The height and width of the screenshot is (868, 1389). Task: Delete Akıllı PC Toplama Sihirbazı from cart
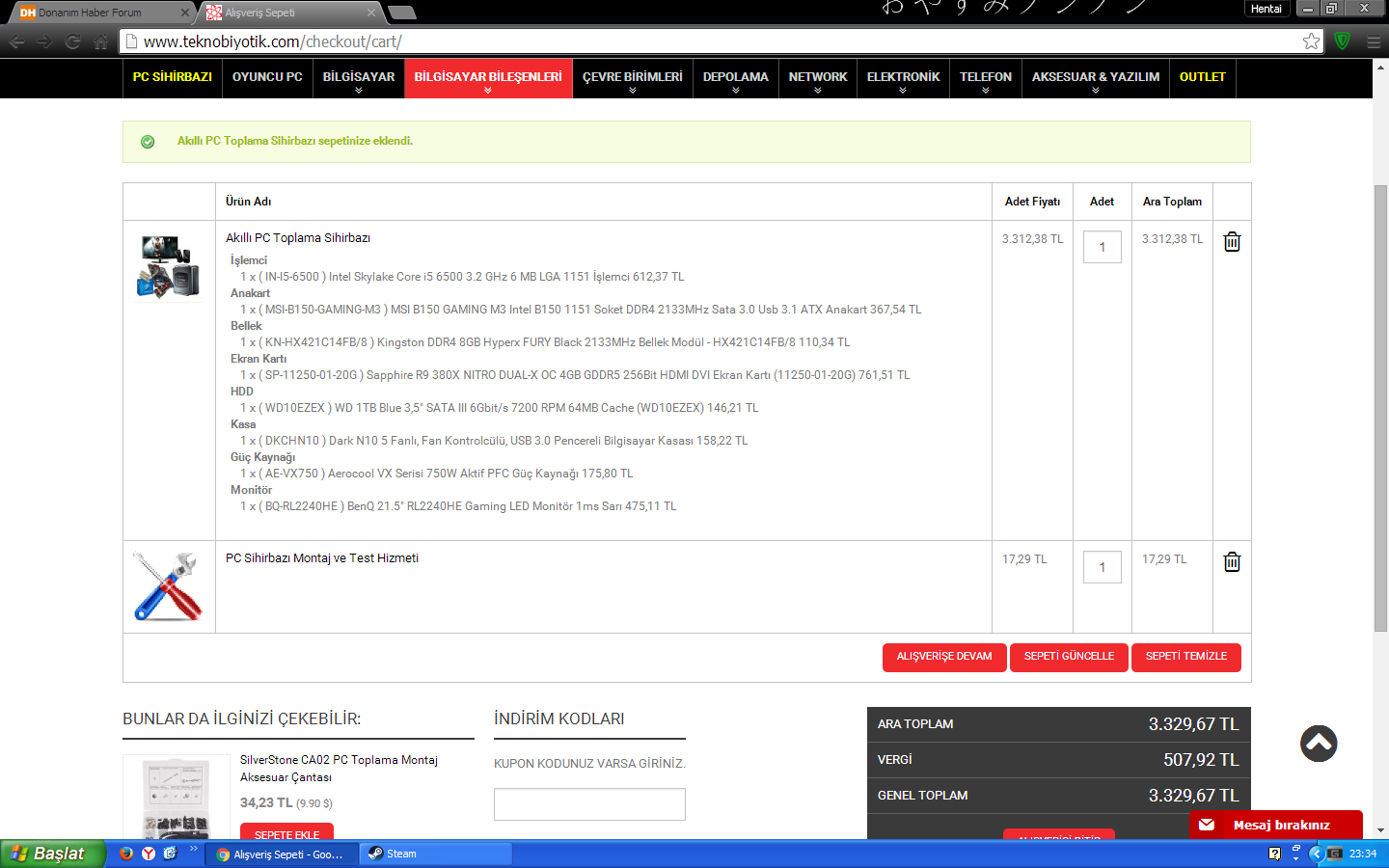coord(1232,242)
